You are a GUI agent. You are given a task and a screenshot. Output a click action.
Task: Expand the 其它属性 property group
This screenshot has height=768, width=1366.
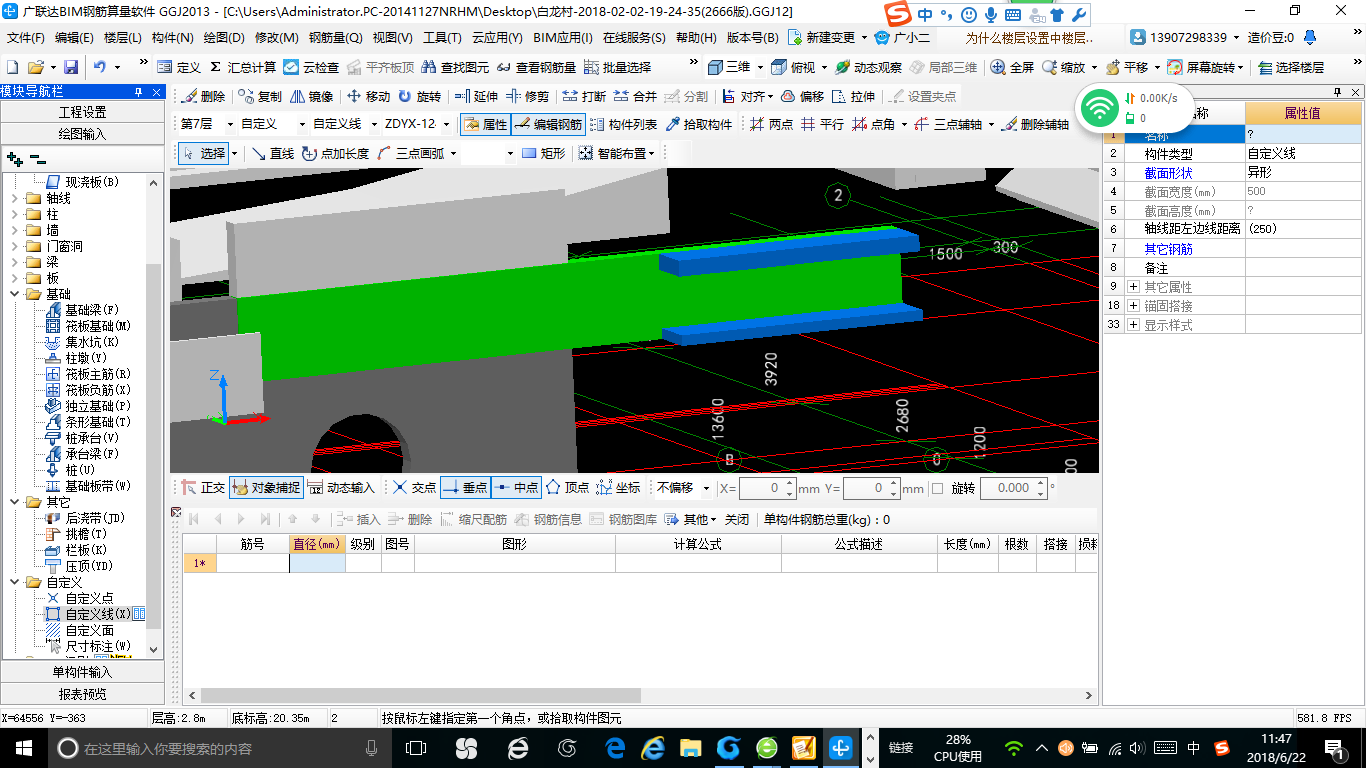(x=1133, y=287)
